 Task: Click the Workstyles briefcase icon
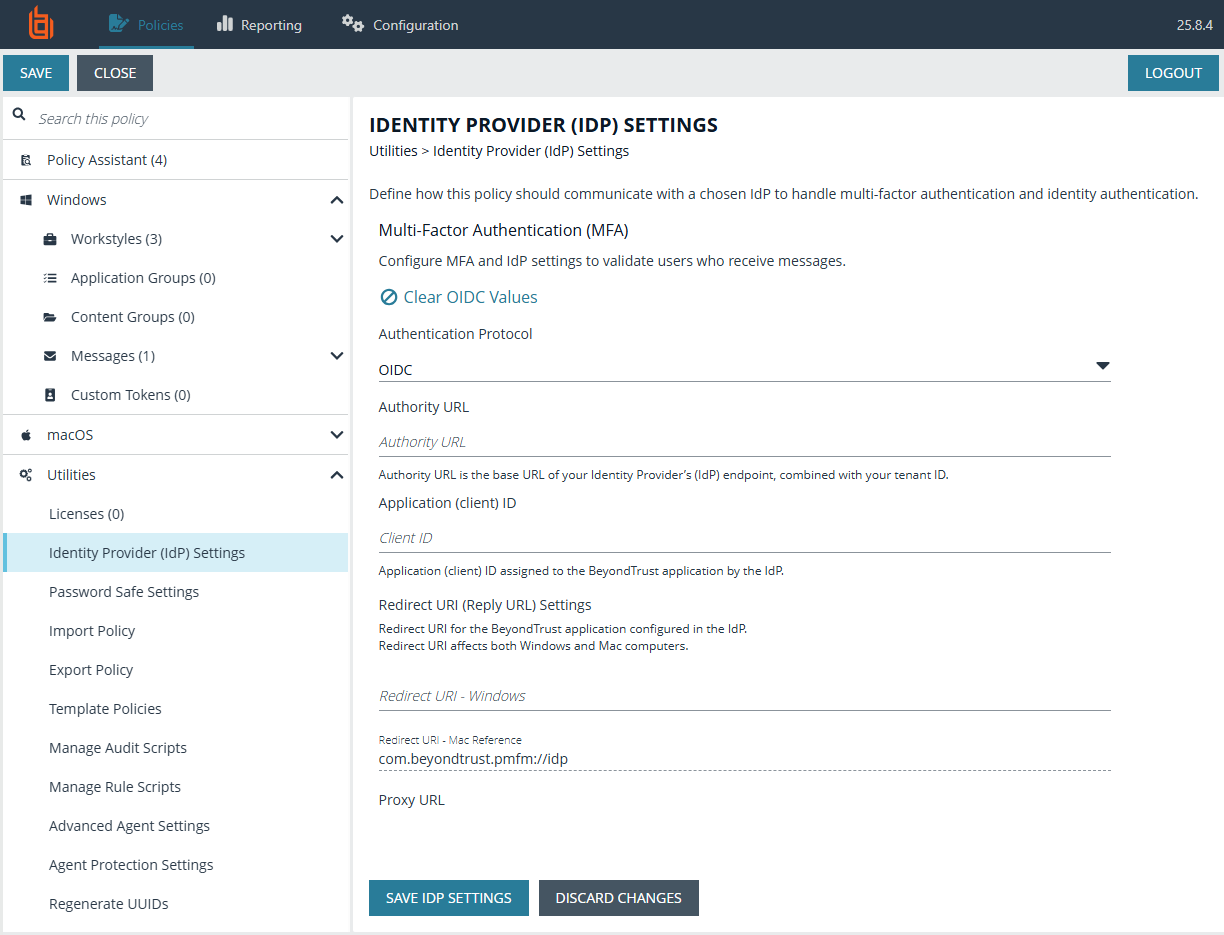(49, 238)
